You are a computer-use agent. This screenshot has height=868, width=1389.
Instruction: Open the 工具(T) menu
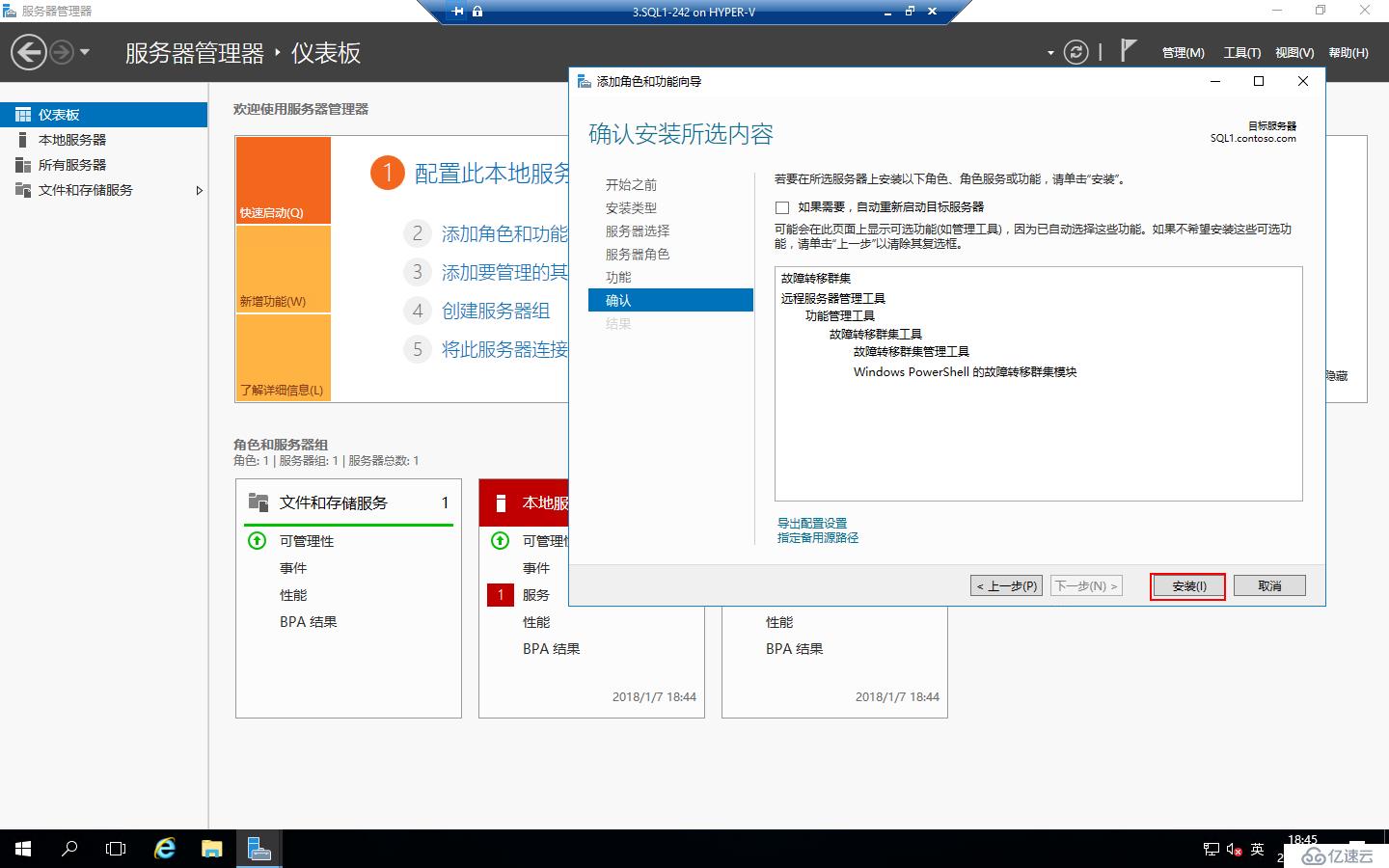[1242, 53]
